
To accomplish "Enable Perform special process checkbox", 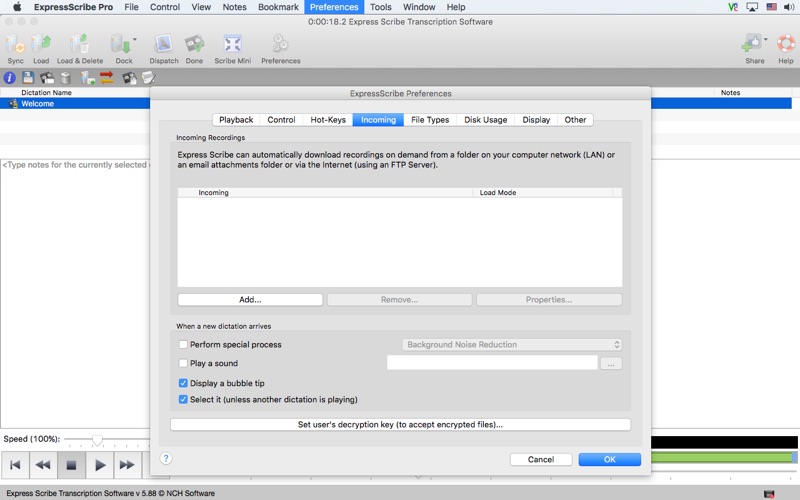I will [x=183, y=344].
